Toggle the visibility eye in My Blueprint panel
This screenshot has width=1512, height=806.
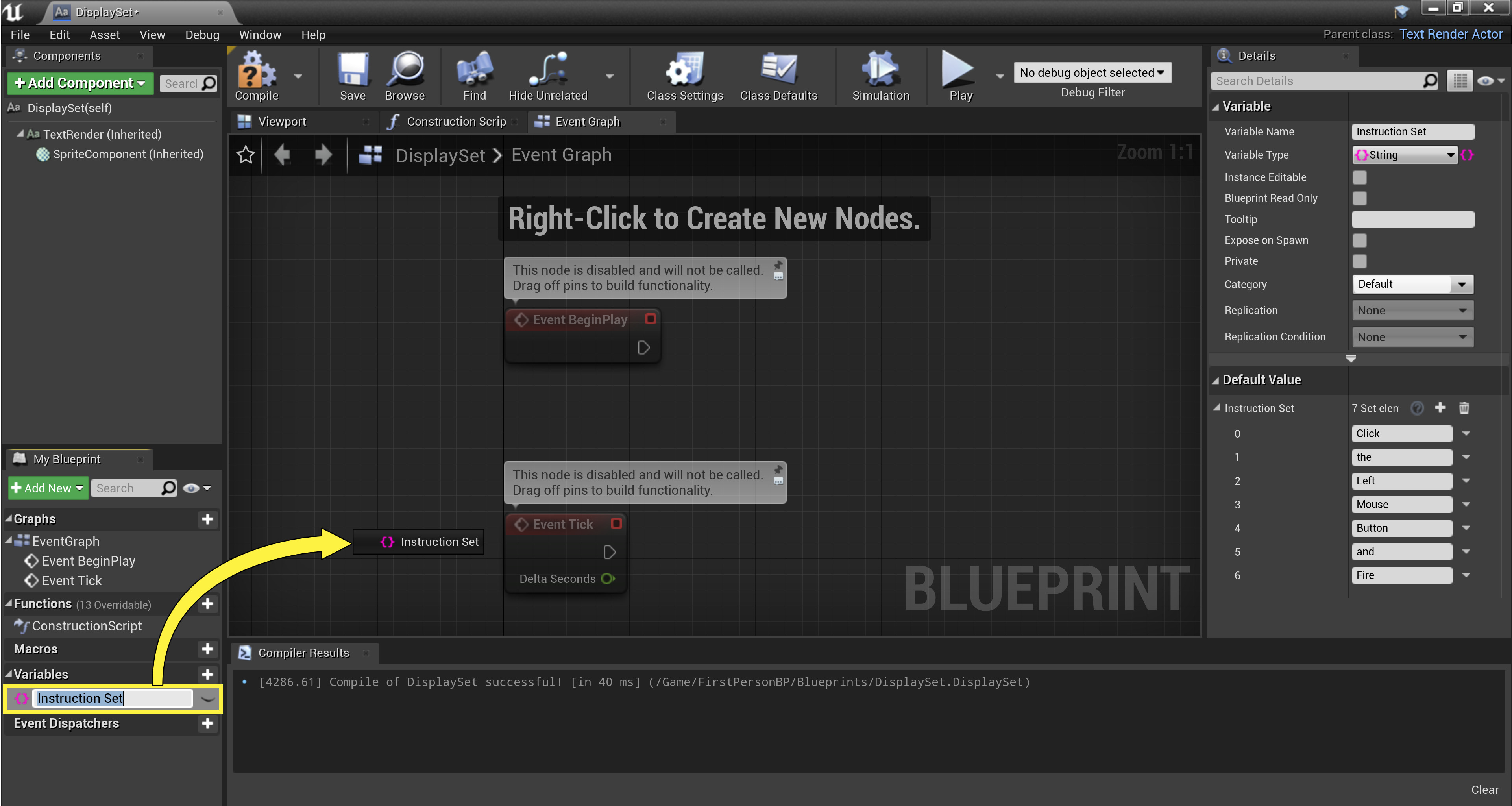pyautogui.click(x=191, y=488)
